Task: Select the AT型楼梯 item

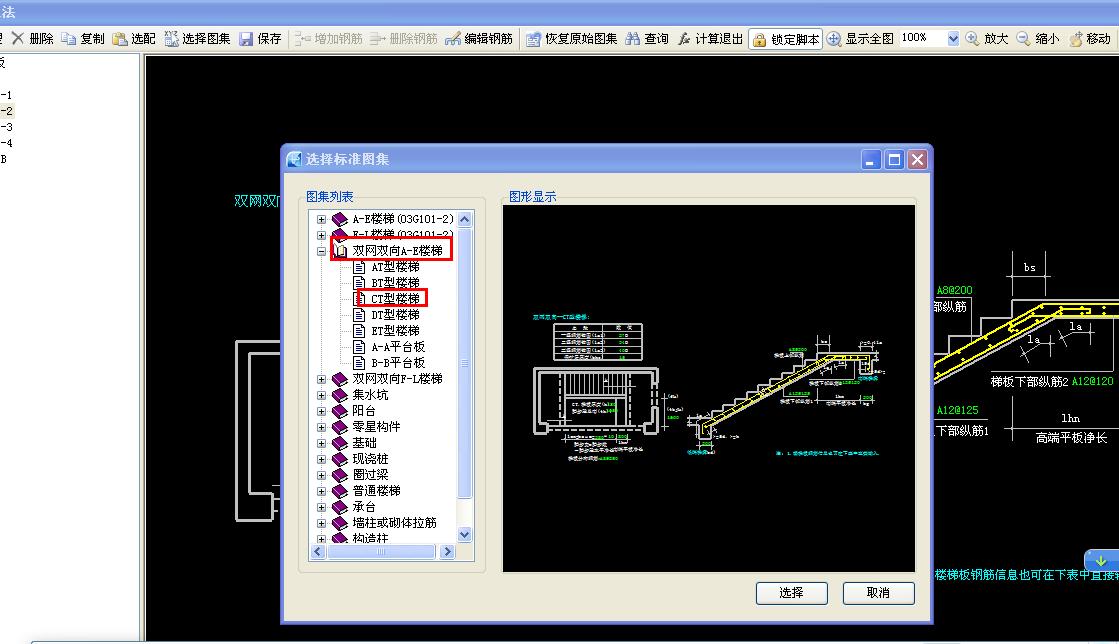Action: coord(395,267)
